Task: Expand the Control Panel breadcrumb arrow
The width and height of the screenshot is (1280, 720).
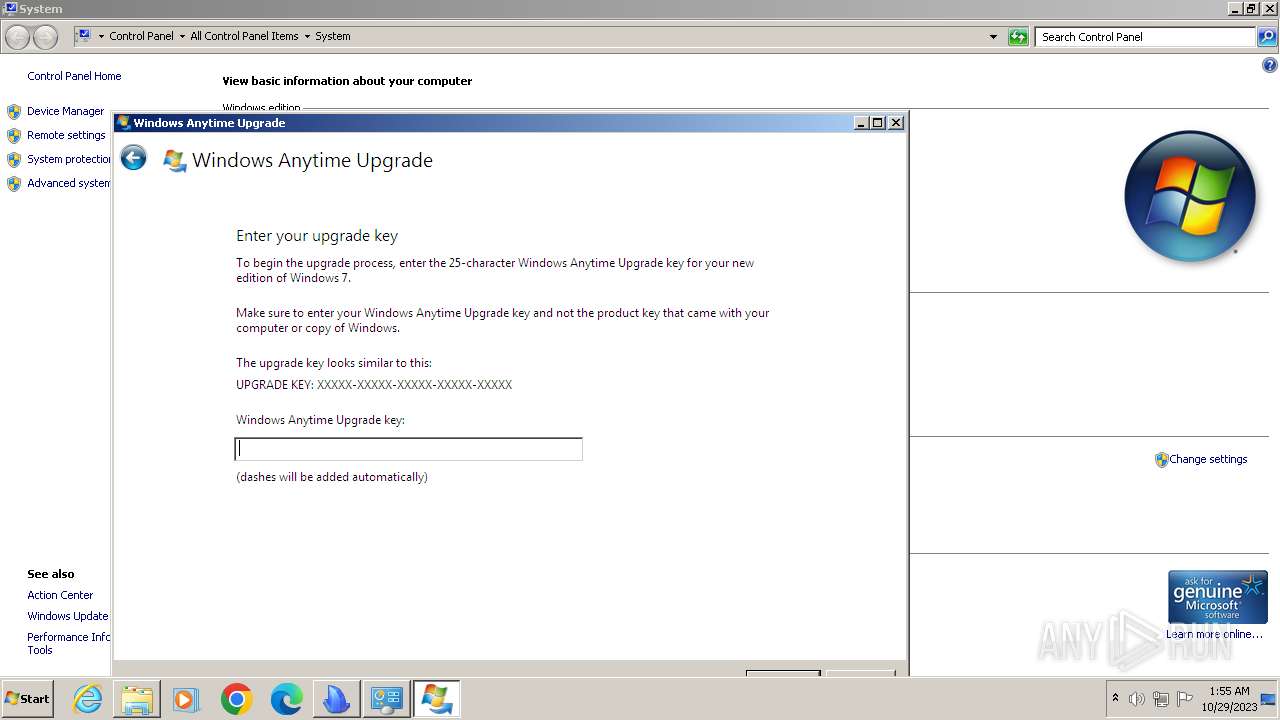Action: point(181,36)
